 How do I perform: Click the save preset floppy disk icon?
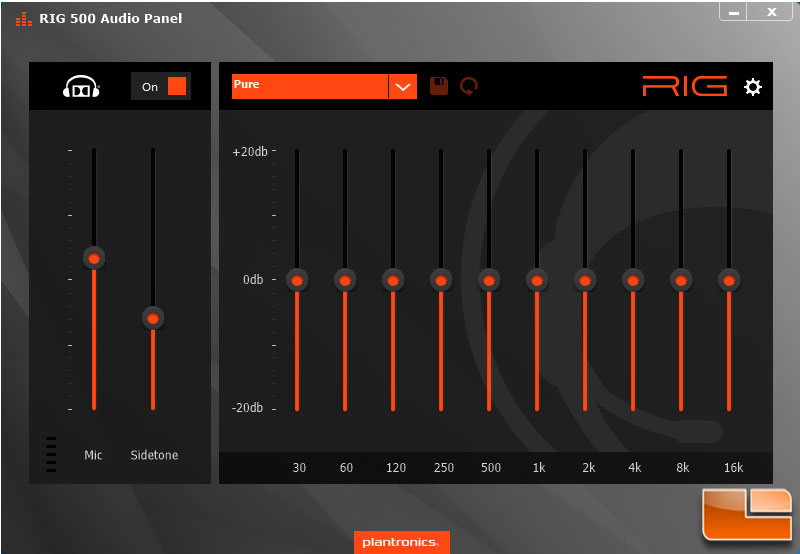pyautogui.click(x=439, y=86)
